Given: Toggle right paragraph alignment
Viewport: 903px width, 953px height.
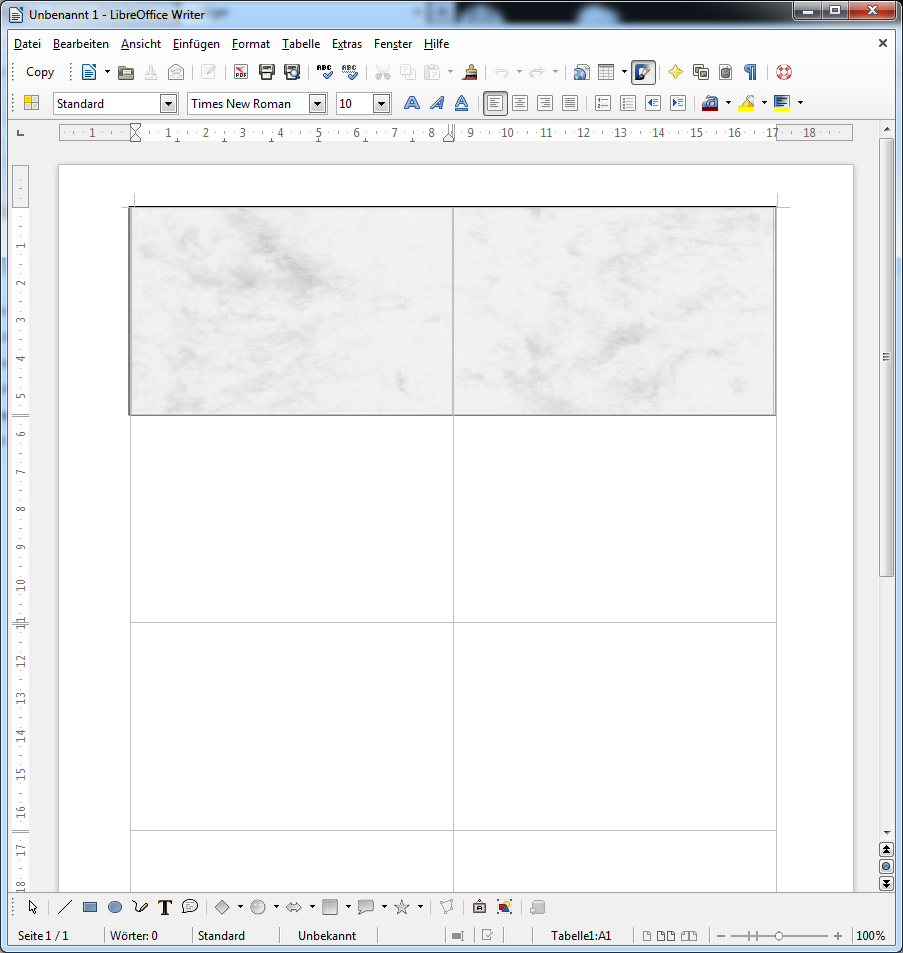Looking at the screenshot, I should pyautogui.click(x=544, y=103).
